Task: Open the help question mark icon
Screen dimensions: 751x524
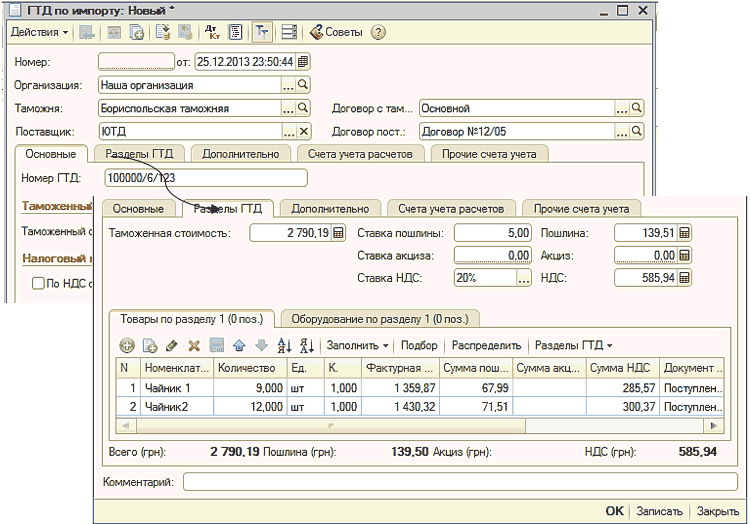Action: tap(378, 32)
